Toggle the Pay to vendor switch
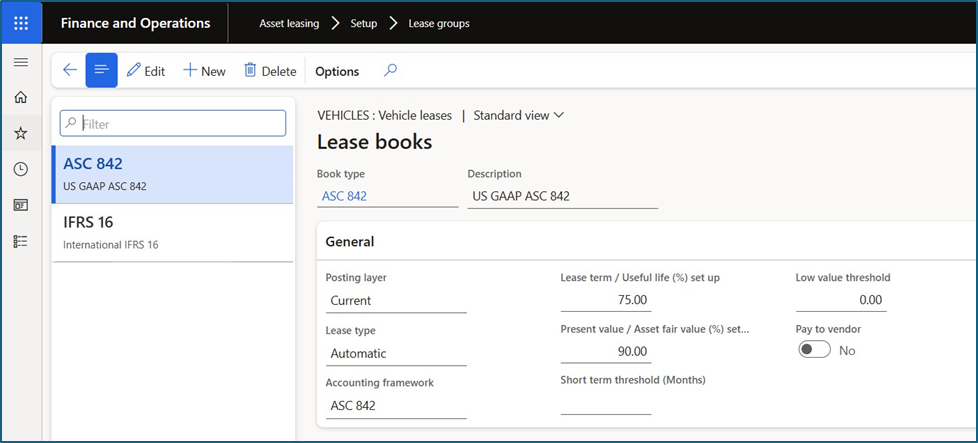Viewport: 978px width, 443px height. 814,351
